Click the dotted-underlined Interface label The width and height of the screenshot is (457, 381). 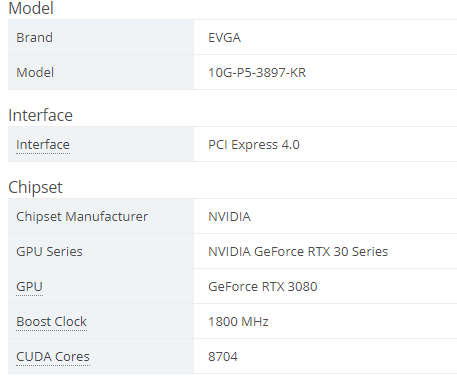click(43, 145)
